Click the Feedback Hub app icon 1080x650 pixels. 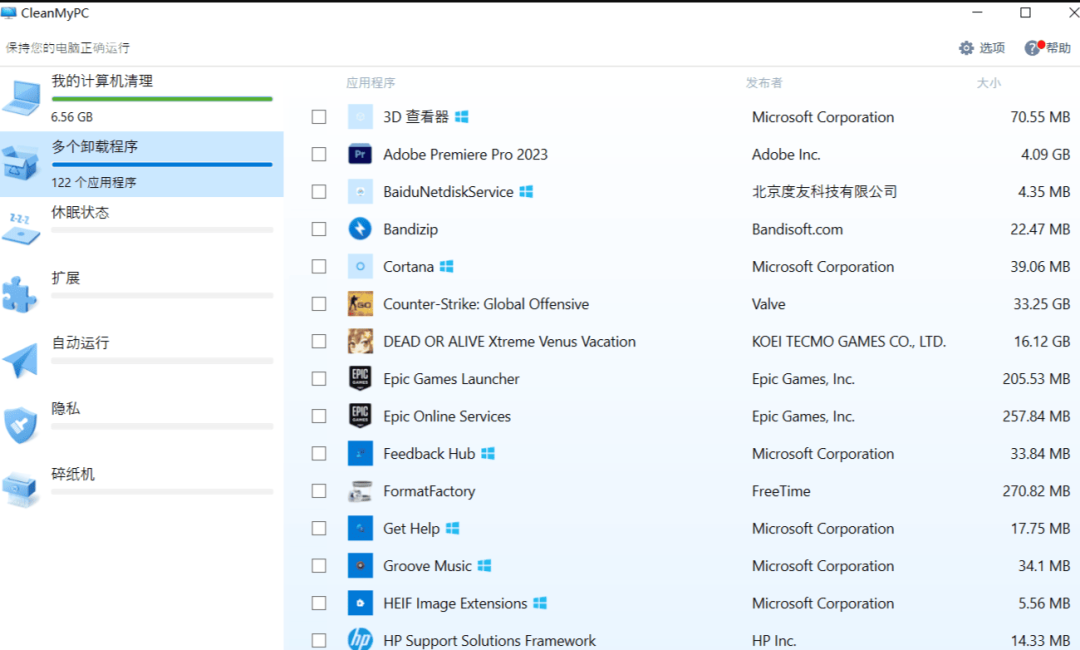(360, 453)
